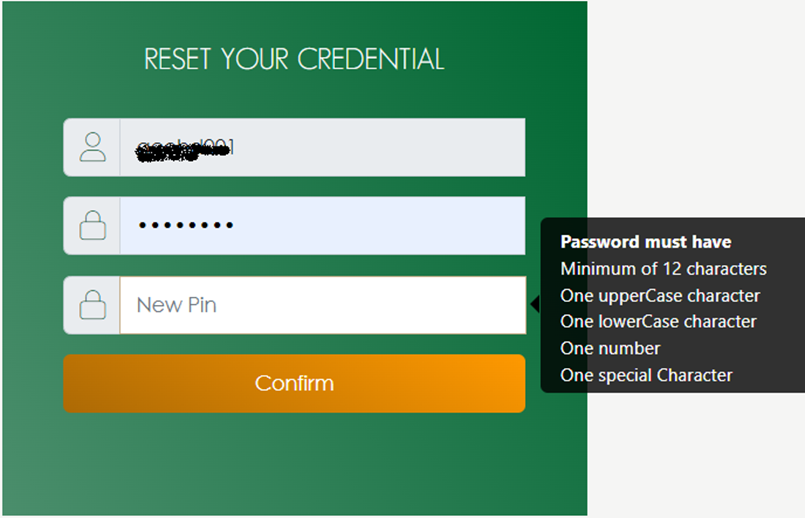This screenshot has height=518, width=805.
Task: Click the scribbled-out username text
Action: point(185,149)
